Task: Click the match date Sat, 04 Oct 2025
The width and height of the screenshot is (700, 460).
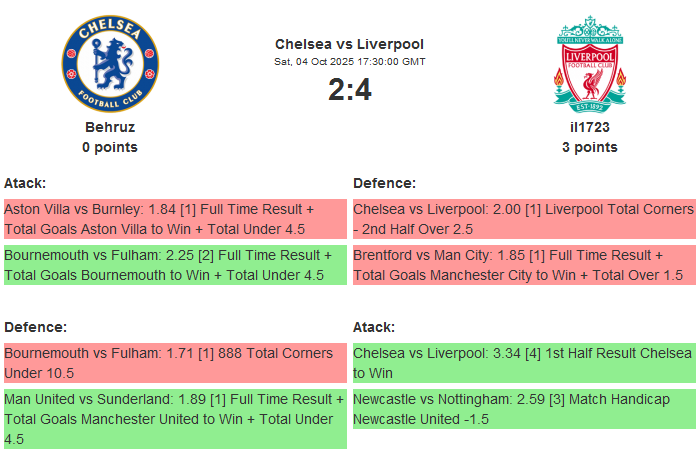Action: click(349, 62)
